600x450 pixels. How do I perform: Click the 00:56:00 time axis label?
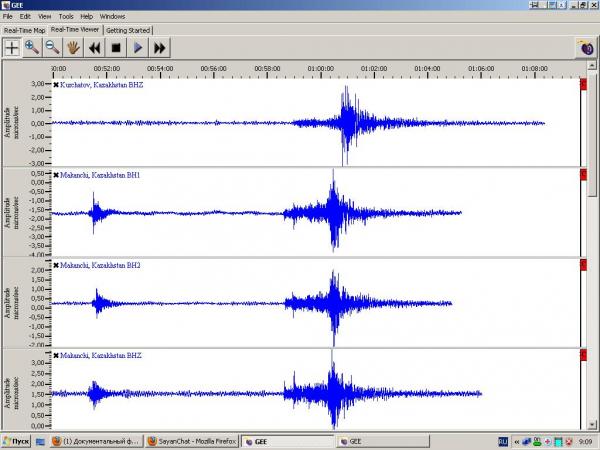pos(214,68)
